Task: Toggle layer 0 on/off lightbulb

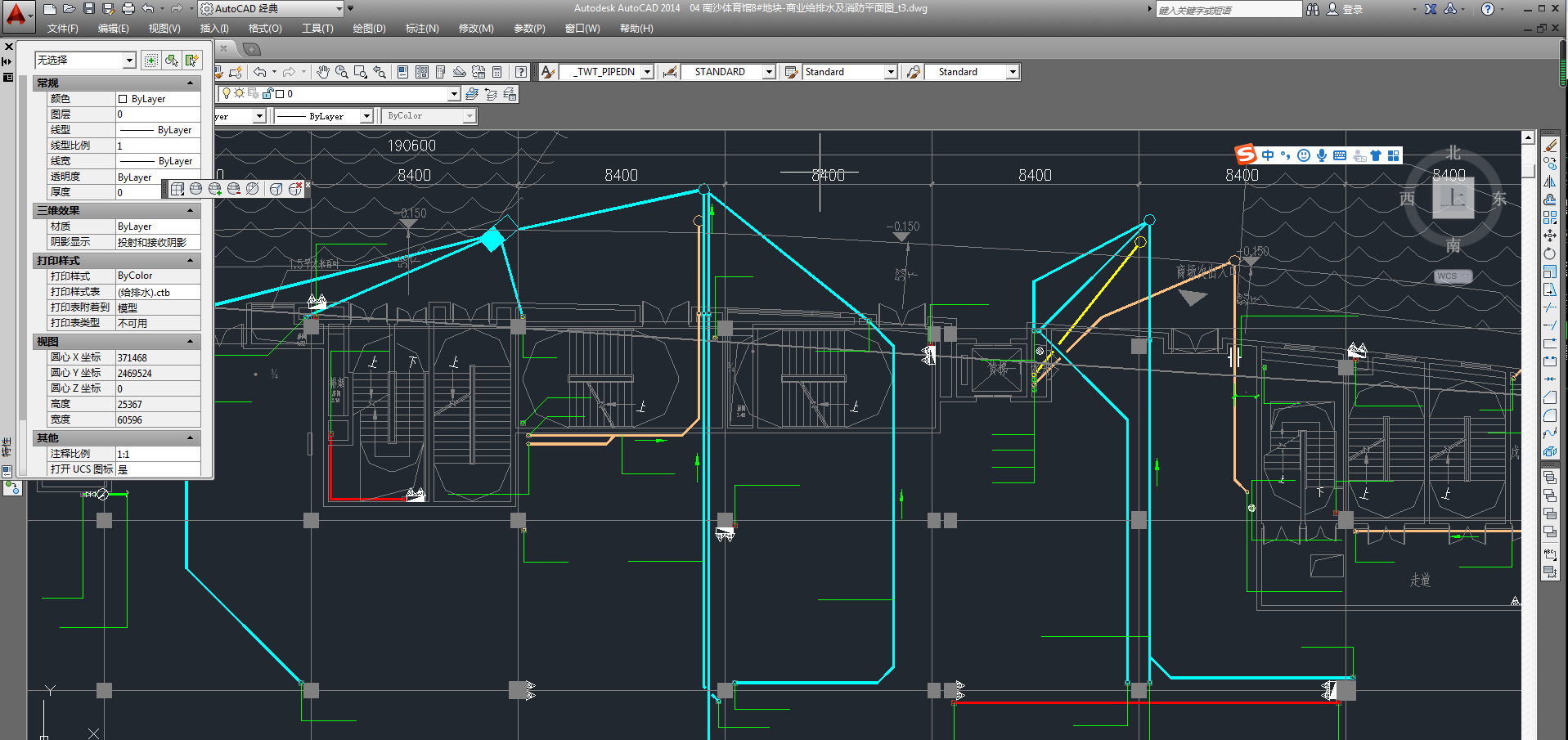Action: click(227, 93)
